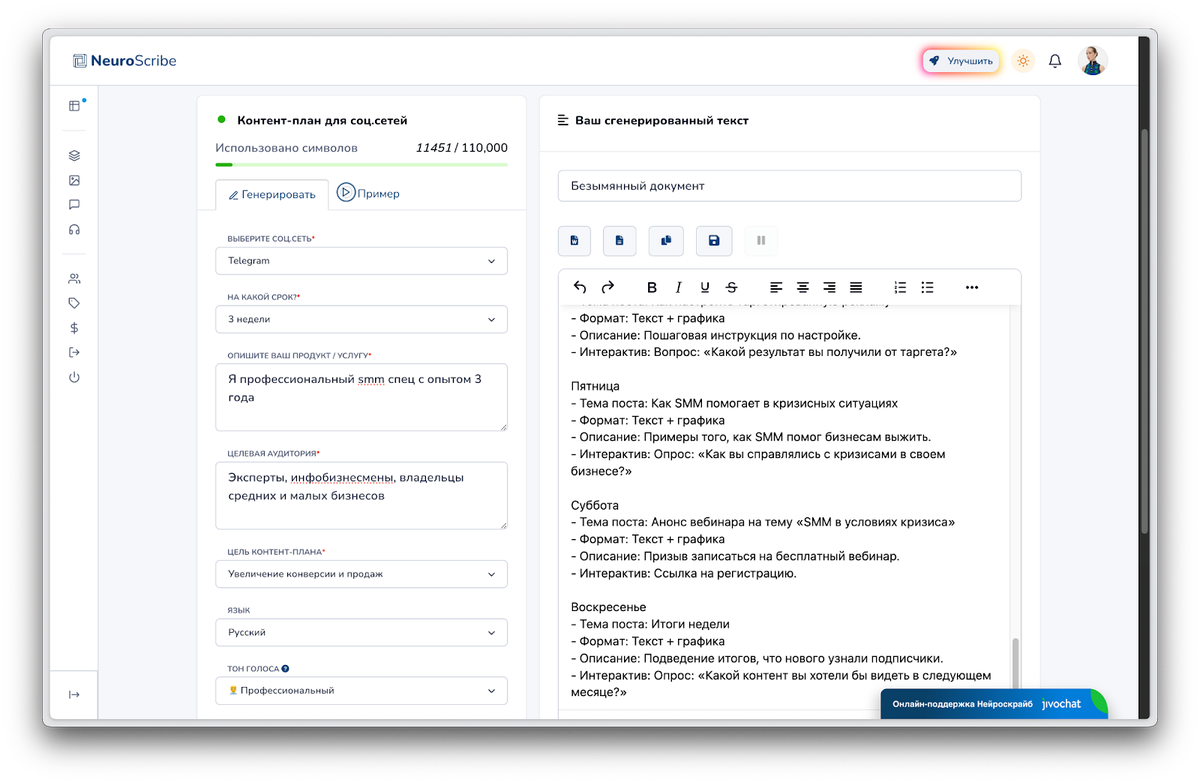Export the document as text file
The image size is (1200, 783).
tap(619, 240)
